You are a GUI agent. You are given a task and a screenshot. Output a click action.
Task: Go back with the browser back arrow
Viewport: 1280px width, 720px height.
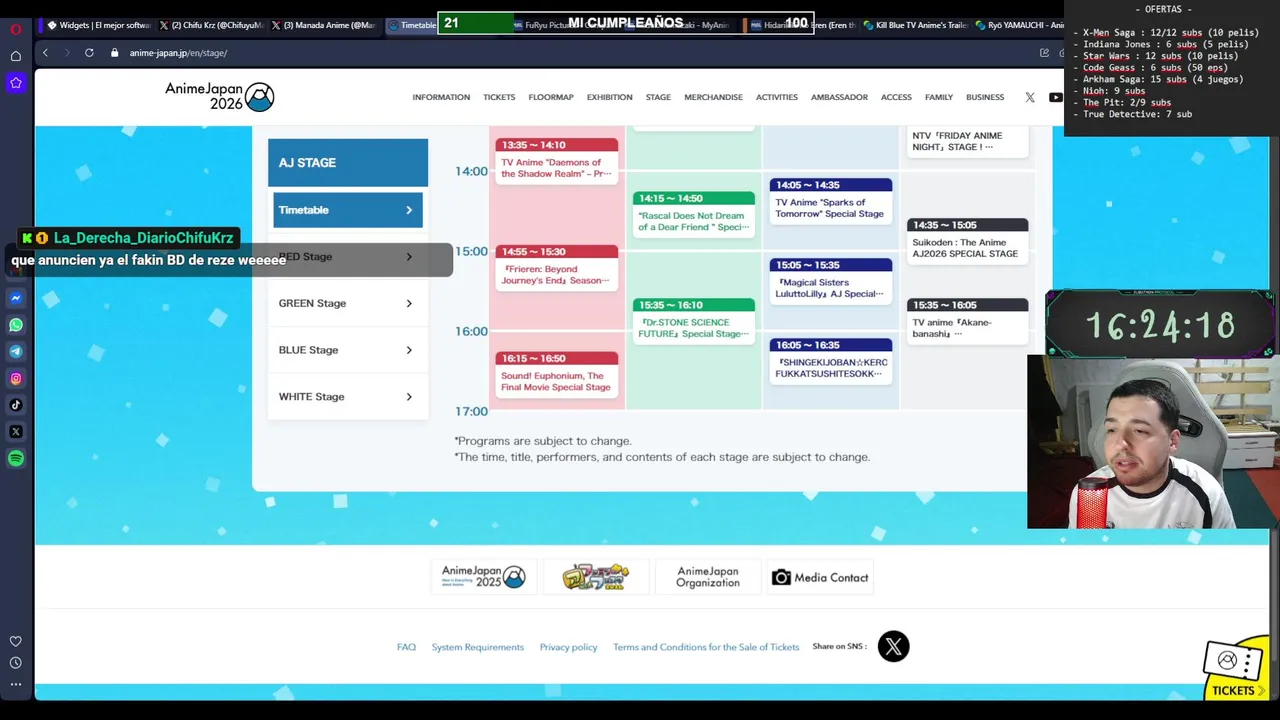click(45, 53)
